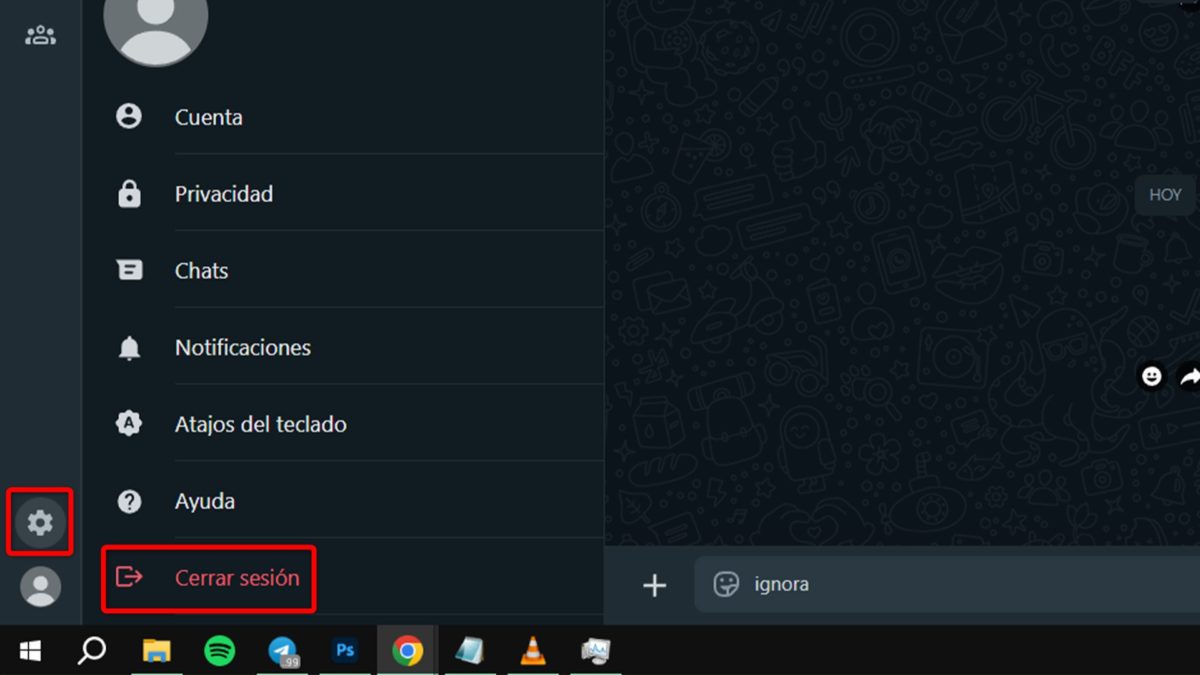Click the forward arrow button in chat

[1189, 376]
